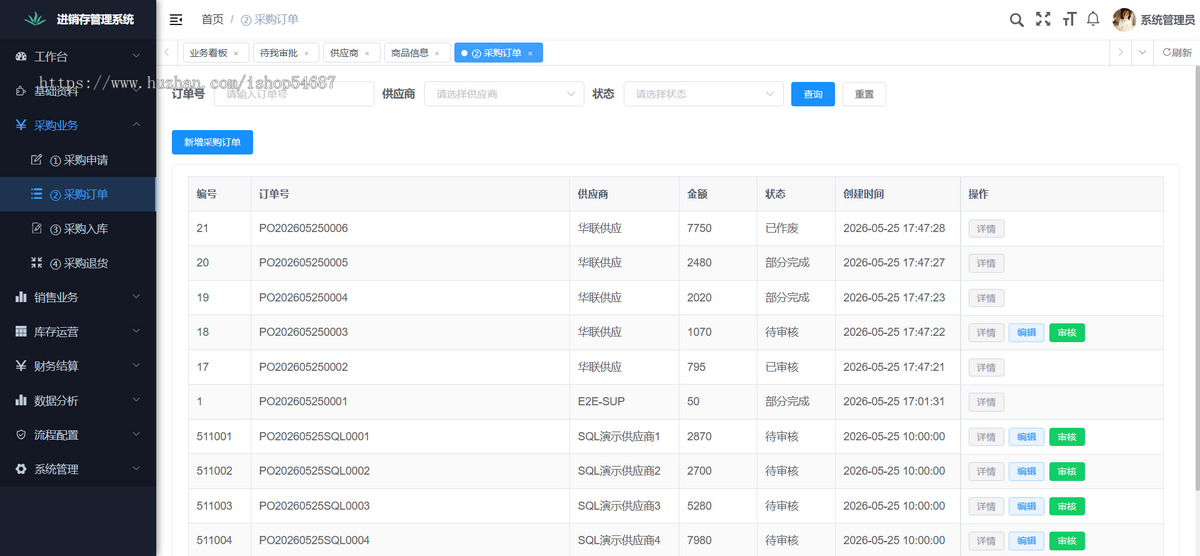The height and width of the screenshot is (556, 1200).
Task: Expand the 数据分析 menu
Action: (x=137, y=400)
